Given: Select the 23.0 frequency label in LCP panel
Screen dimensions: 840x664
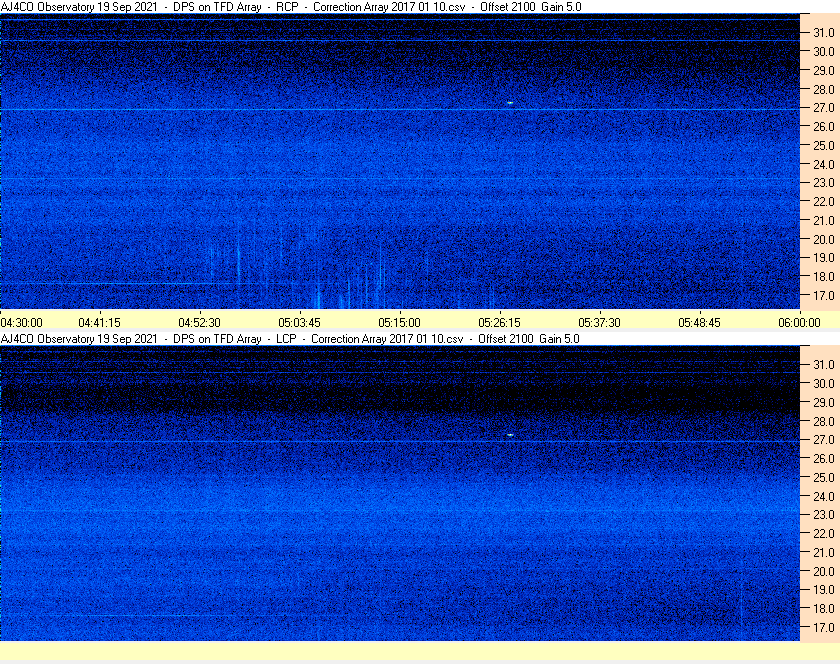Looking at the screenshot, I should pos(824,514).
